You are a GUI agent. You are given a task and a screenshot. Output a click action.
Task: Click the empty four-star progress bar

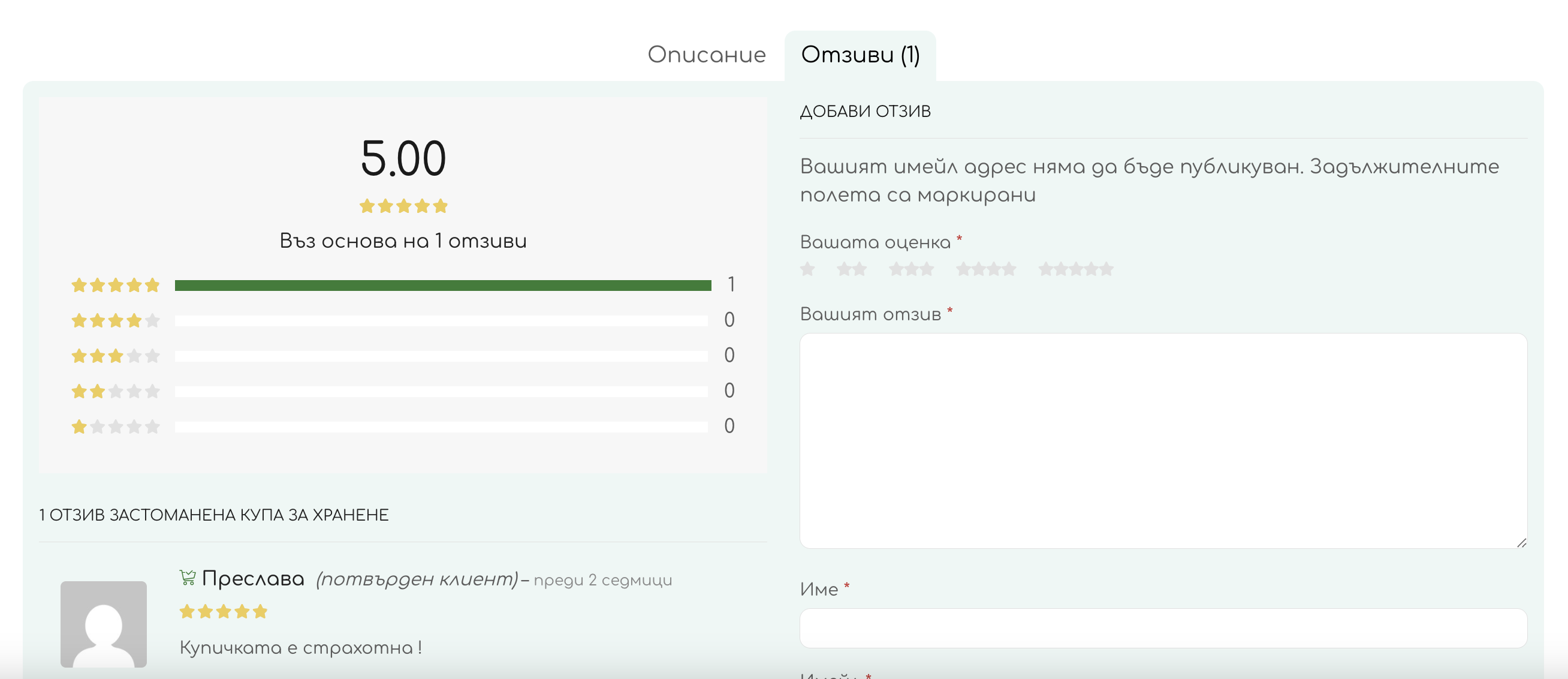click(441, 320)
